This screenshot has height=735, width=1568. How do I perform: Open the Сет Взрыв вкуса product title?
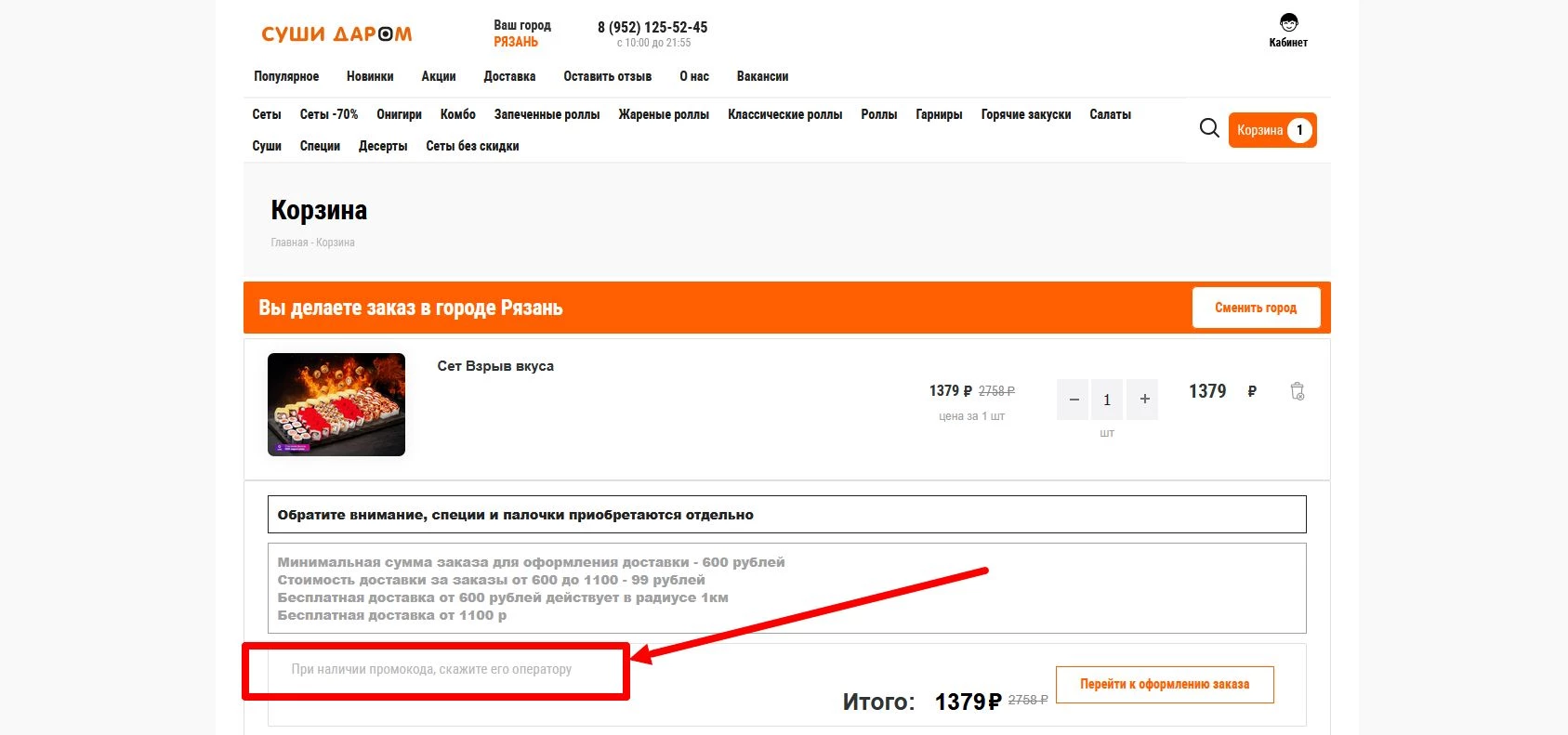click(x=495, y=366)
